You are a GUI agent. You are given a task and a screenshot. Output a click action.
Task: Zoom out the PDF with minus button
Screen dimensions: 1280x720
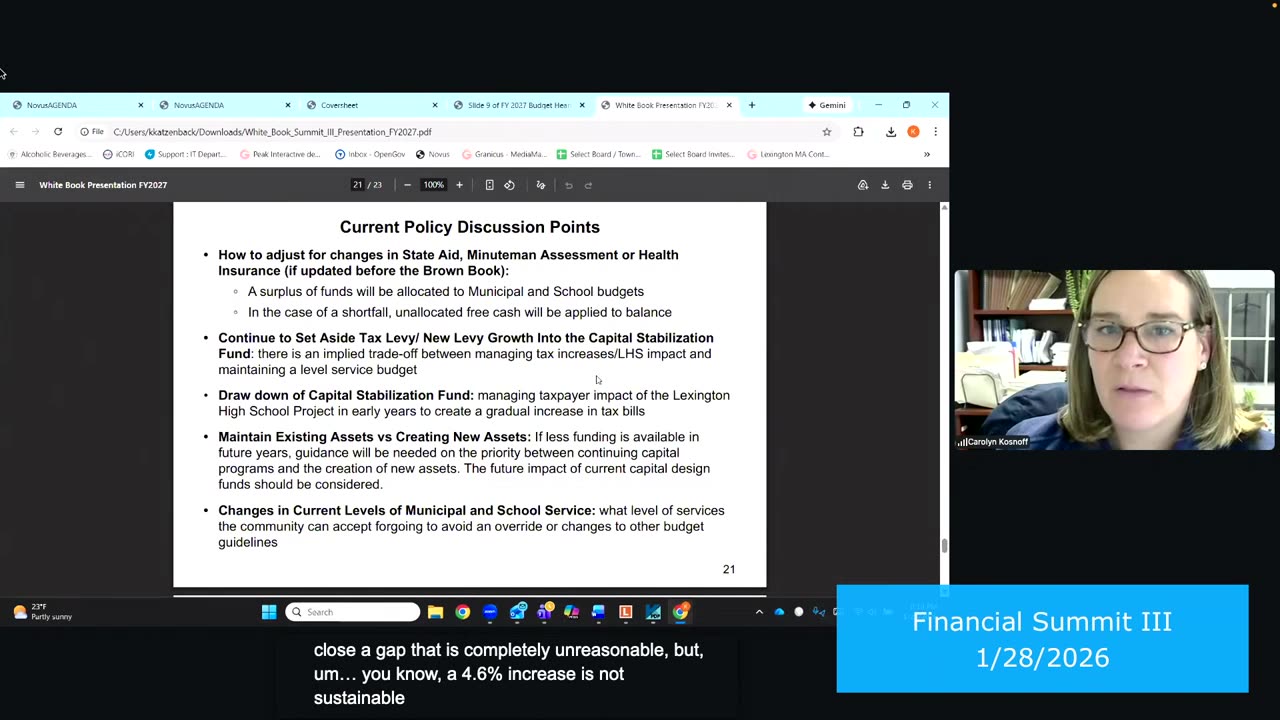pyautogui.click(x=407, y=185)
